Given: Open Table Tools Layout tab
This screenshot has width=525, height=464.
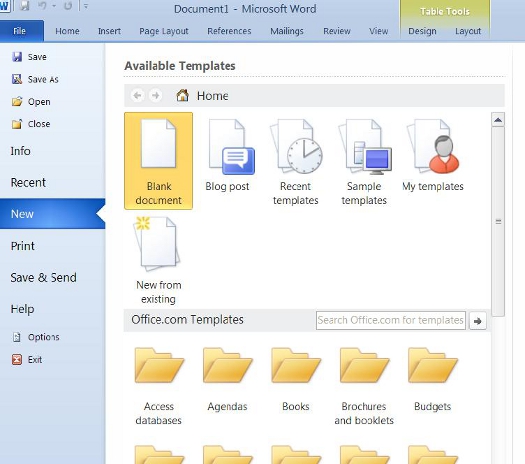Looking at the screenshot, I should 468,31.
